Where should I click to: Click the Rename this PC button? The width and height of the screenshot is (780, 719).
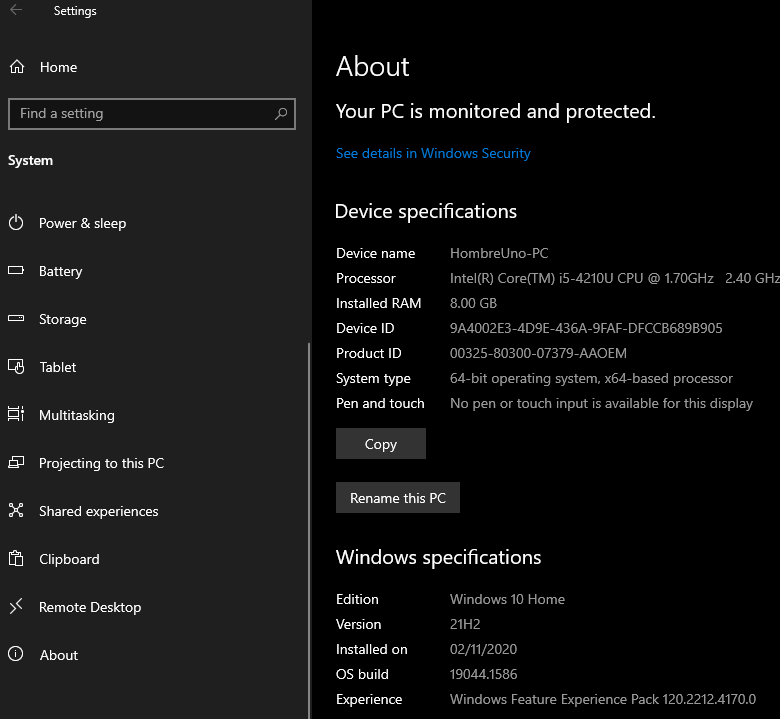[x=397, y=498]
